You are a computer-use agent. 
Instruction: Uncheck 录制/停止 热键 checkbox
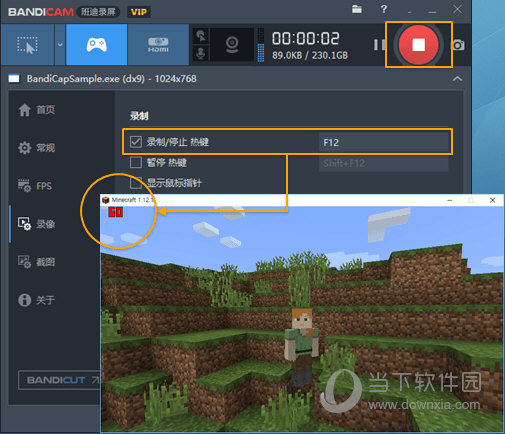pos(136,142)
